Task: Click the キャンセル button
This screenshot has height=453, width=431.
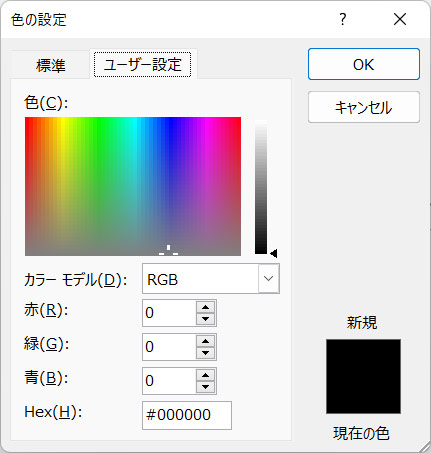Action: click(364, 107)
